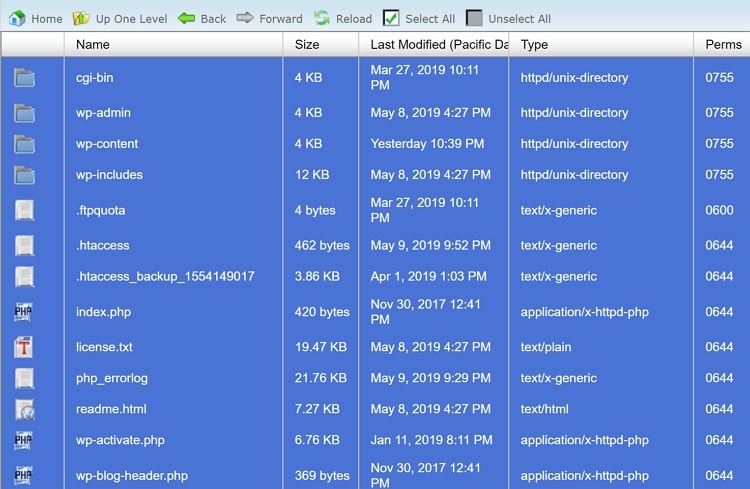Viewport: 750px width, 489px height.
Task: Select the .htaccess file name
Action: coord(103,245)
